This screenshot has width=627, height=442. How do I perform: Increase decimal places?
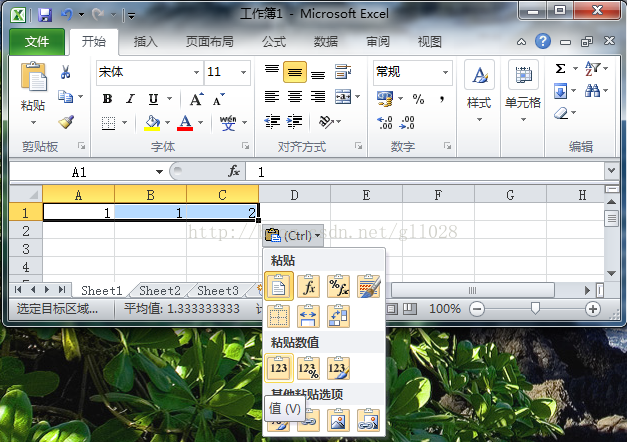[x=385, y=122]
